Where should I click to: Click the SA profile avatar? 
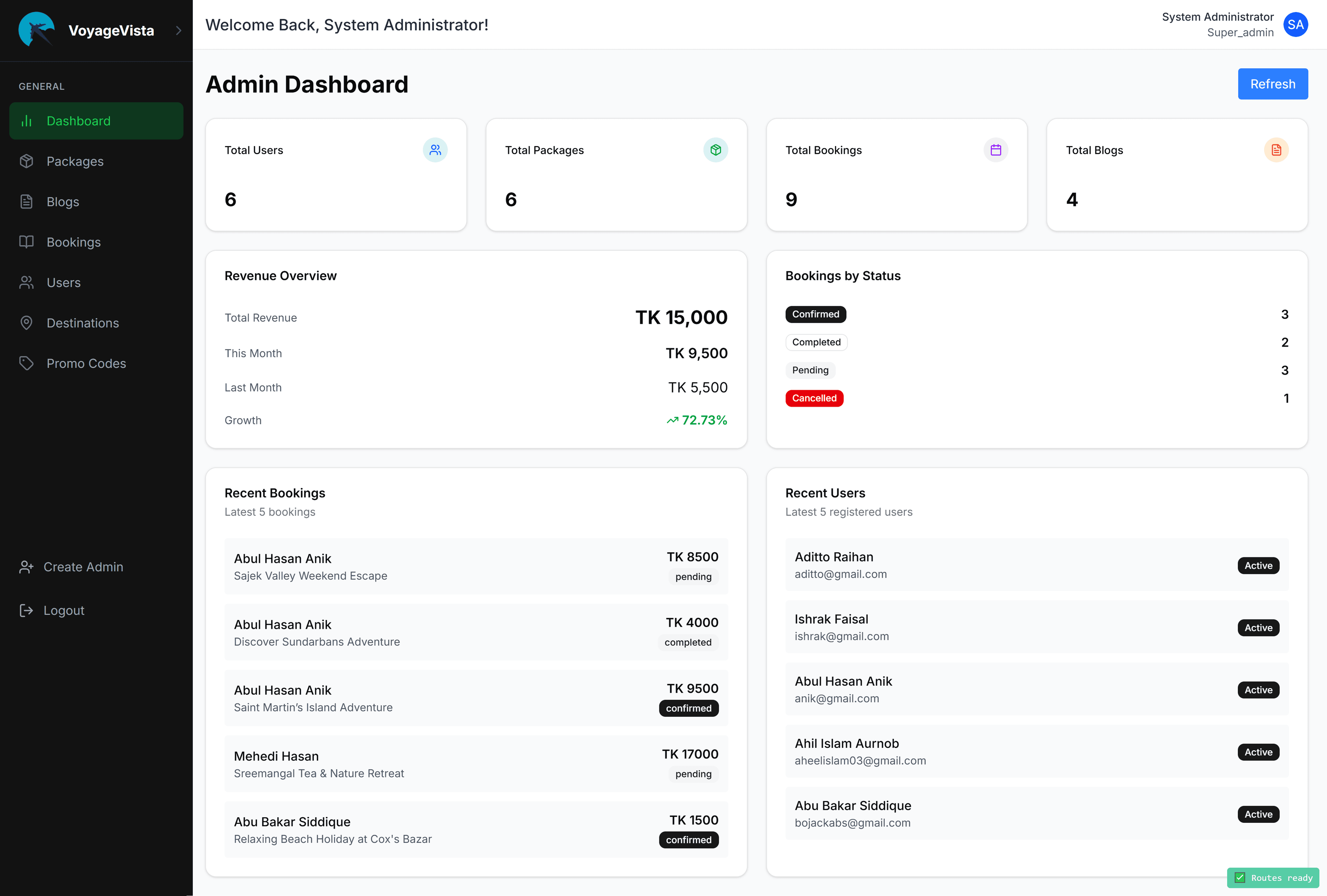click(1295, 25)
